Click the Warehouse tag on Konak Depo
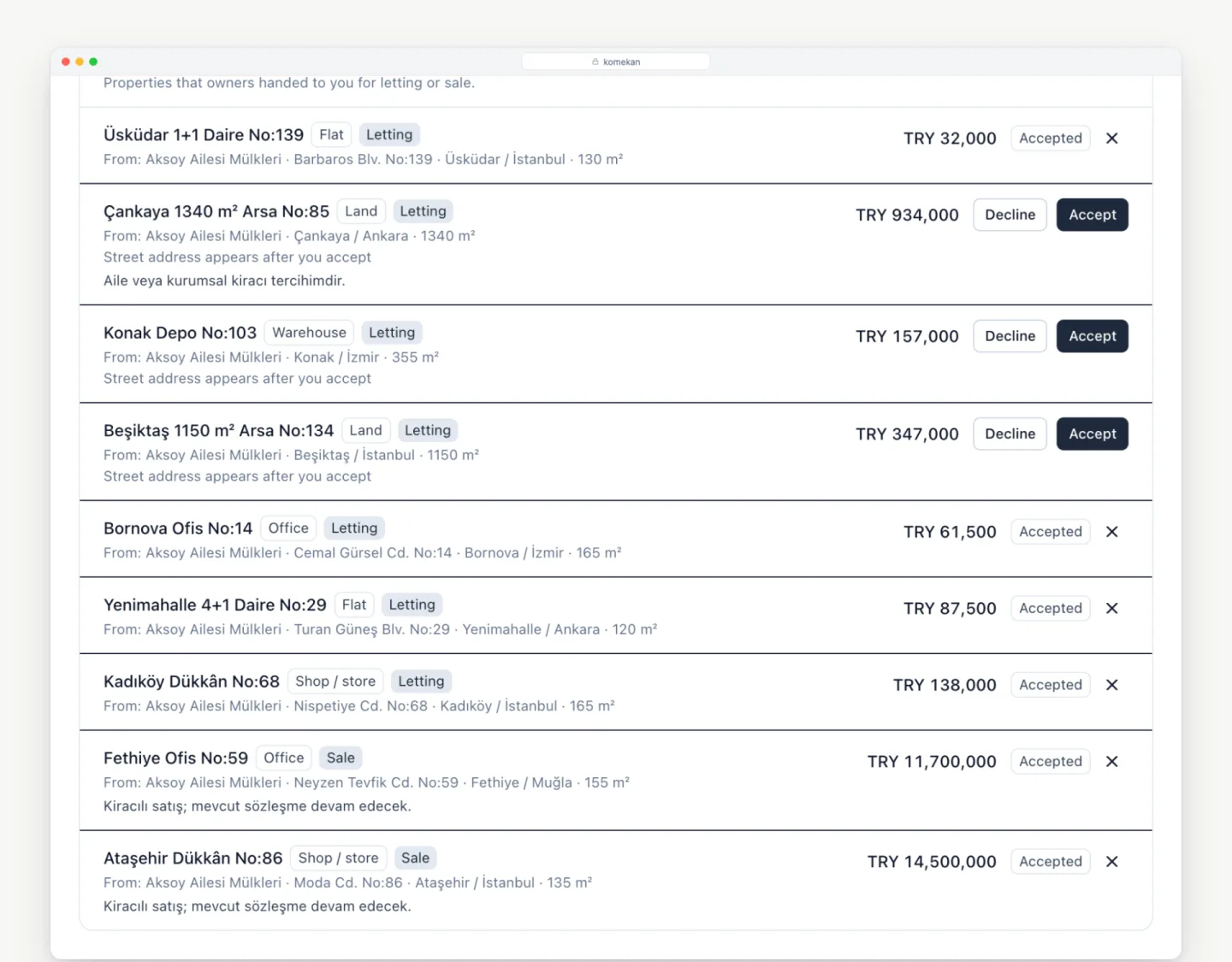The height and width of the screenshot is (962, 1232). 309,333
